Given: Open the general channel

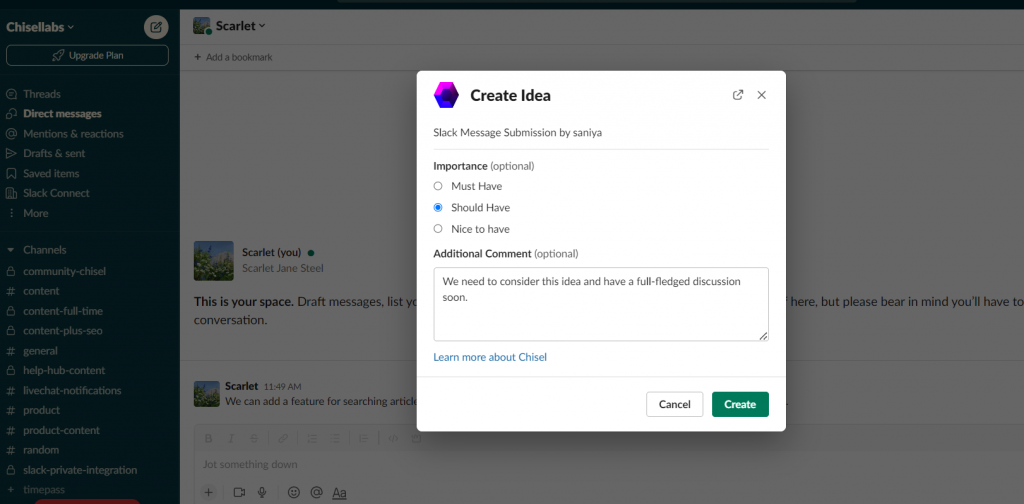Looking at the screenshot, I should coord(40,351).
